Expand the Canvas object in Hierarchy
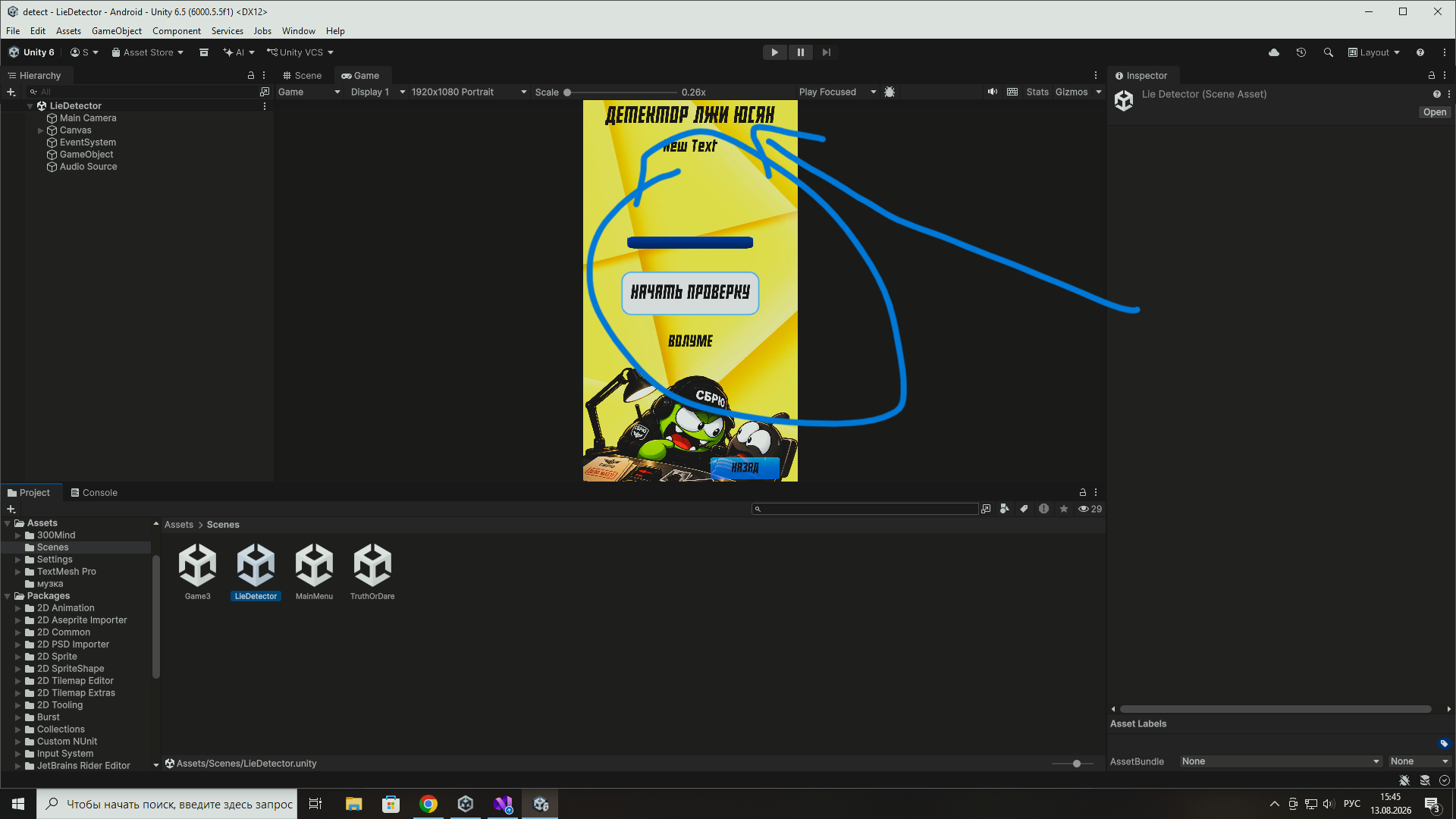This screenshot has height=819, width=1456. coord(40,130)
